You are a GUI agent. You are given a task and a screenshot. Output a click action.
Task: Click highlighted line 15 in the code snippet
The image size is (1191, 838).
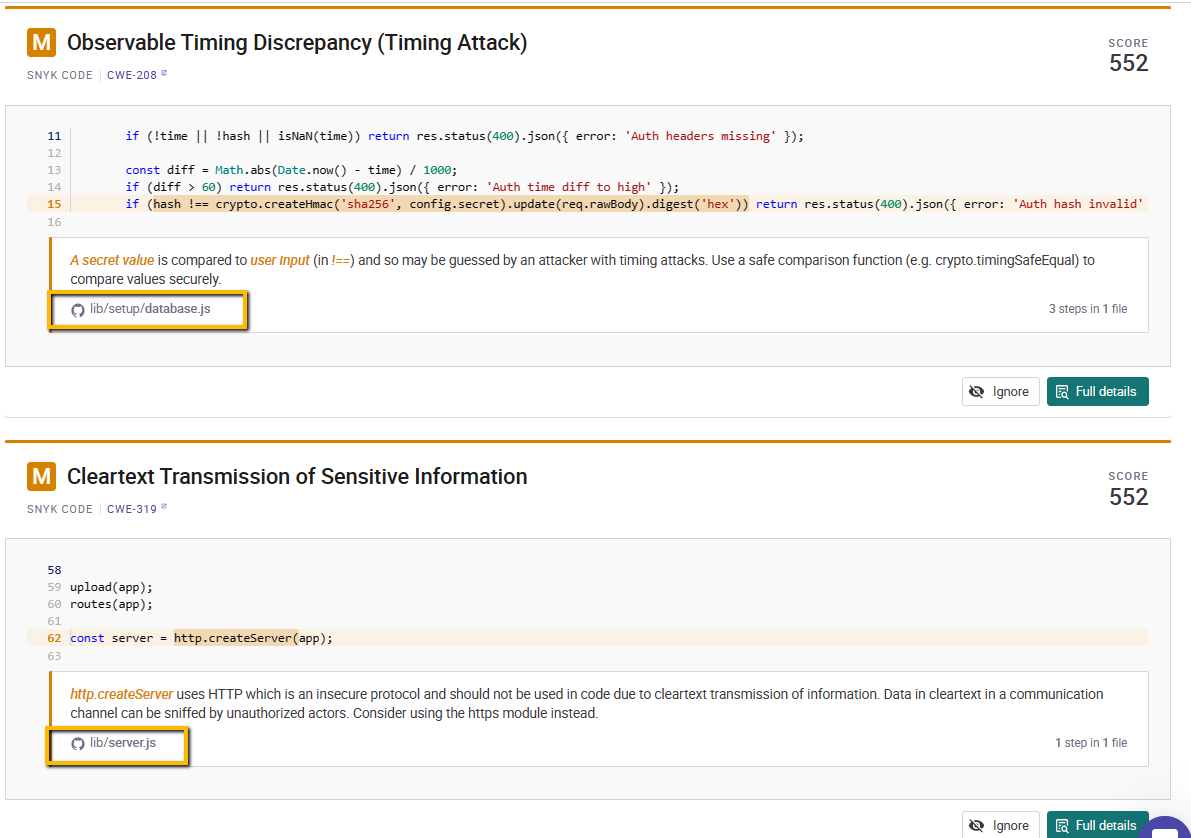[x=587, y=204]
